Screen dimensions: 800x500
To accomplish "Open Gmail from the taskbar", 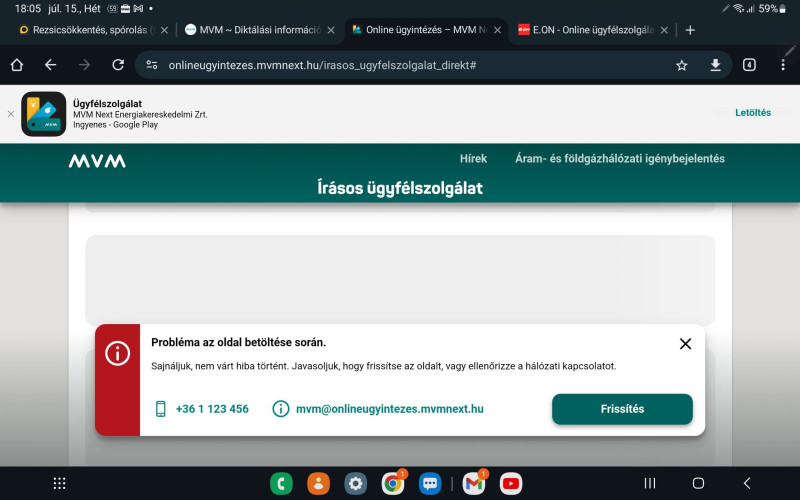I will tap(474, 484).
